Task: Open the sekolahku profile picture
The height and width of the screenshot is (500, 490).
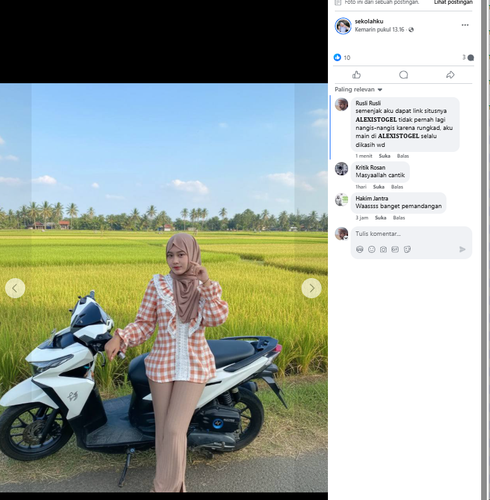Action: [x=343, y=26]
